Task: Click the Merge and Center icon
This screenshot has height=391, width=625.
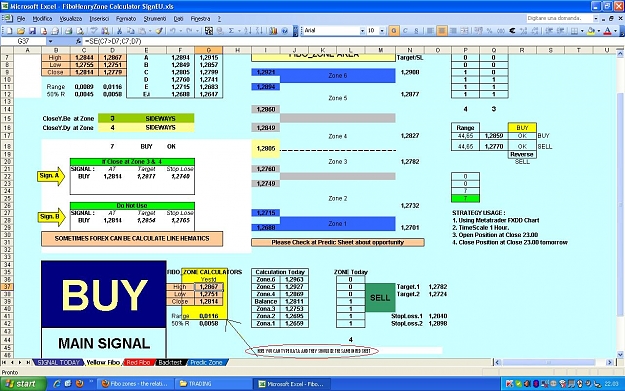Action: (464, 31)
